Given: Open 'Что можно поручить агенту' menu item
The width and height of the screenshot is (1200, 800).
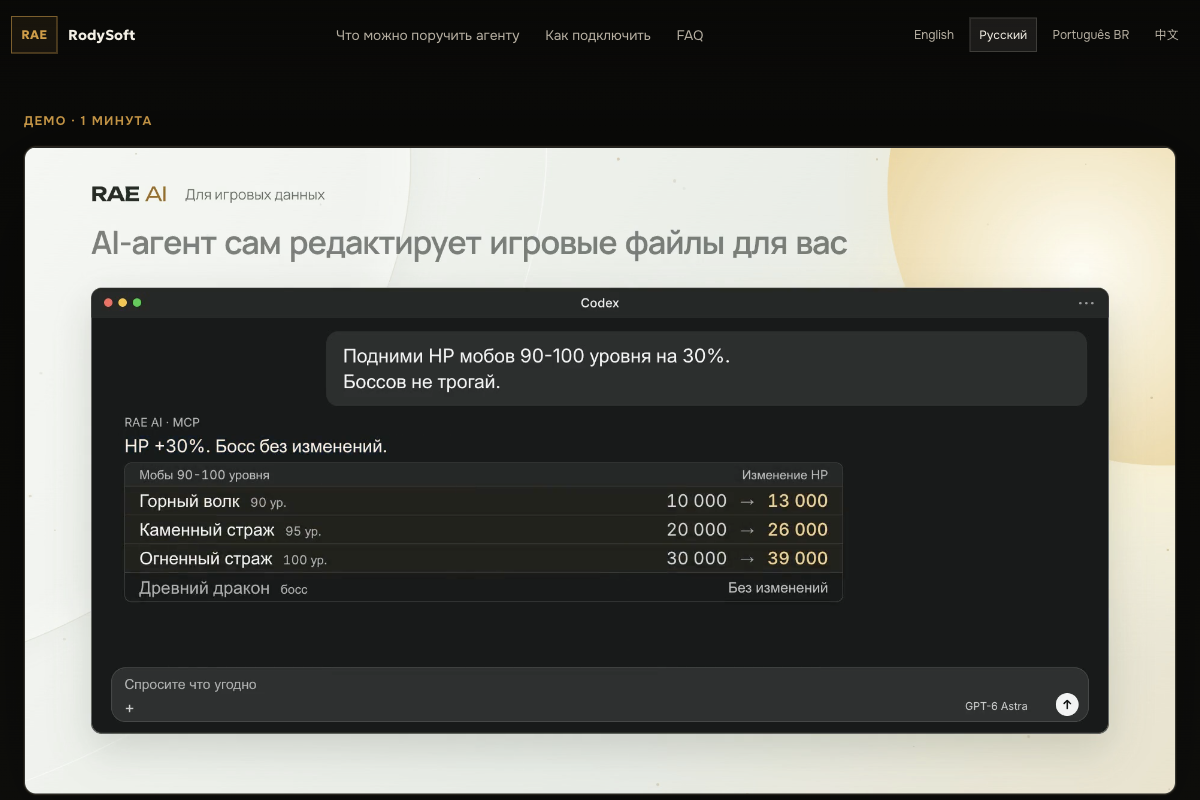Looking at the screenshot, I should pos(428,35).
